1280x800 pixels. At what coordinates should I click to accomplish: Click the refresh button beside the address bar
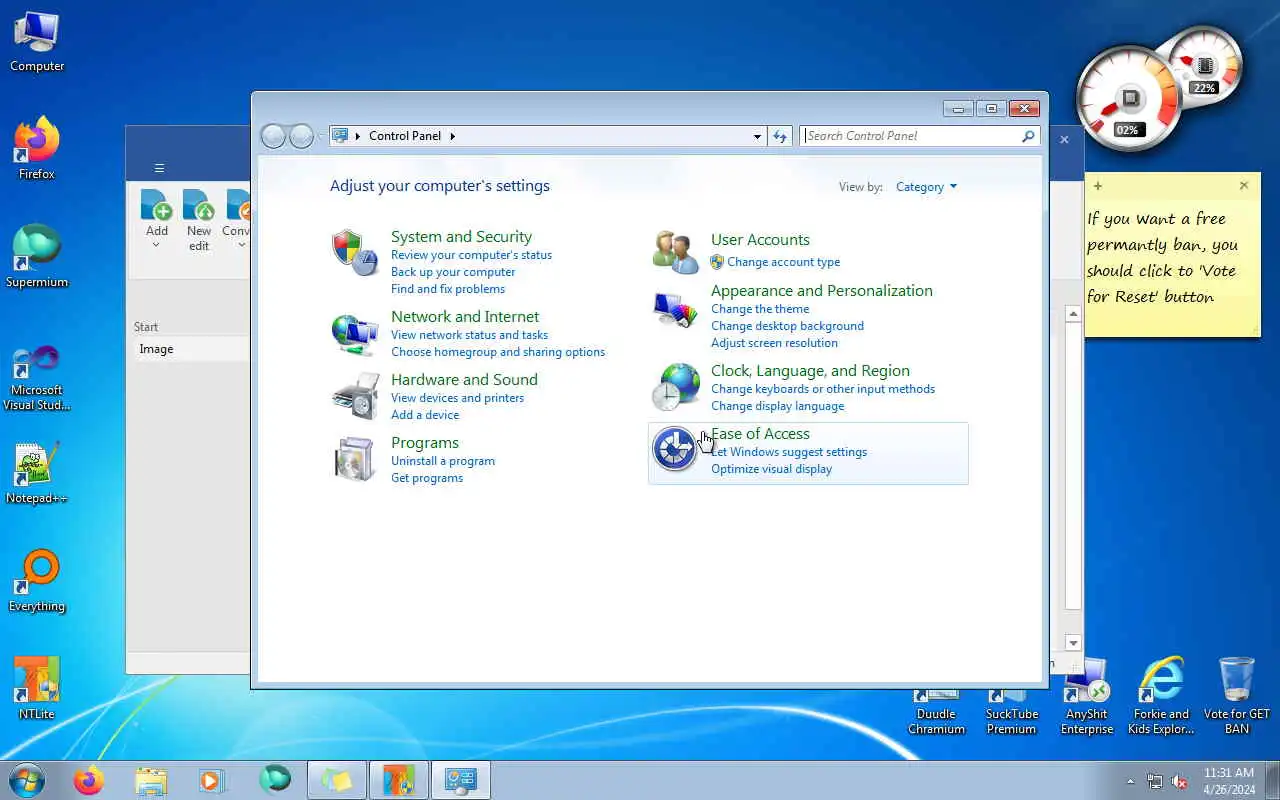780,136
